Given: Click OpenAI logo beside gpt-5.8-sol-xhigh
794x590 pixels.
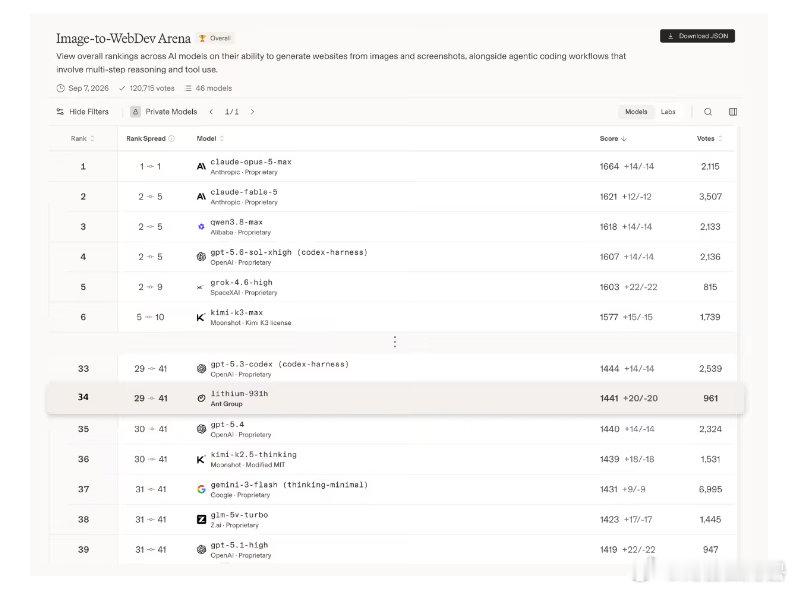Looking at the screenshot, I should tap(201, 257).
